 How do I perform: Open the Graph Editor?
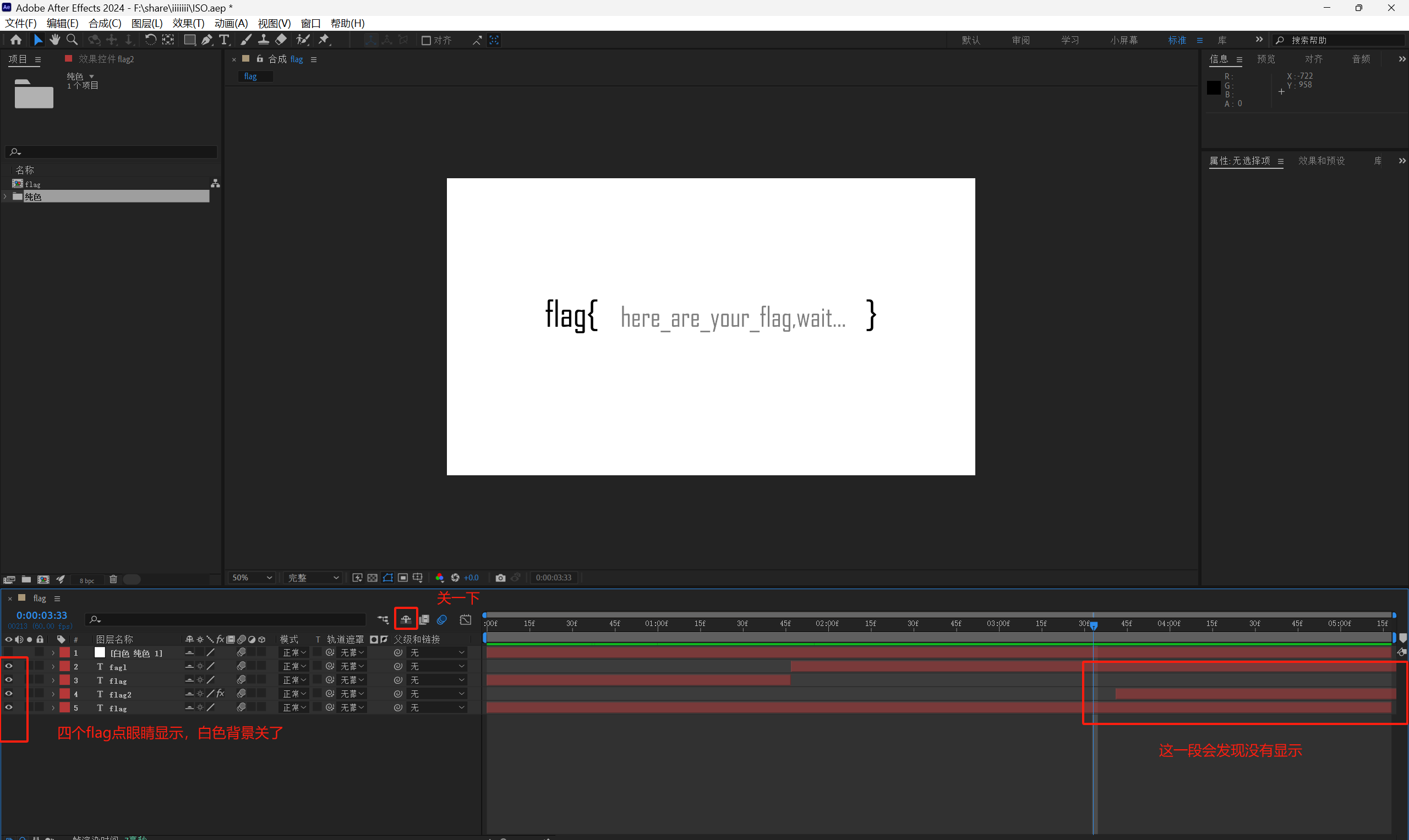coord(466,619)
